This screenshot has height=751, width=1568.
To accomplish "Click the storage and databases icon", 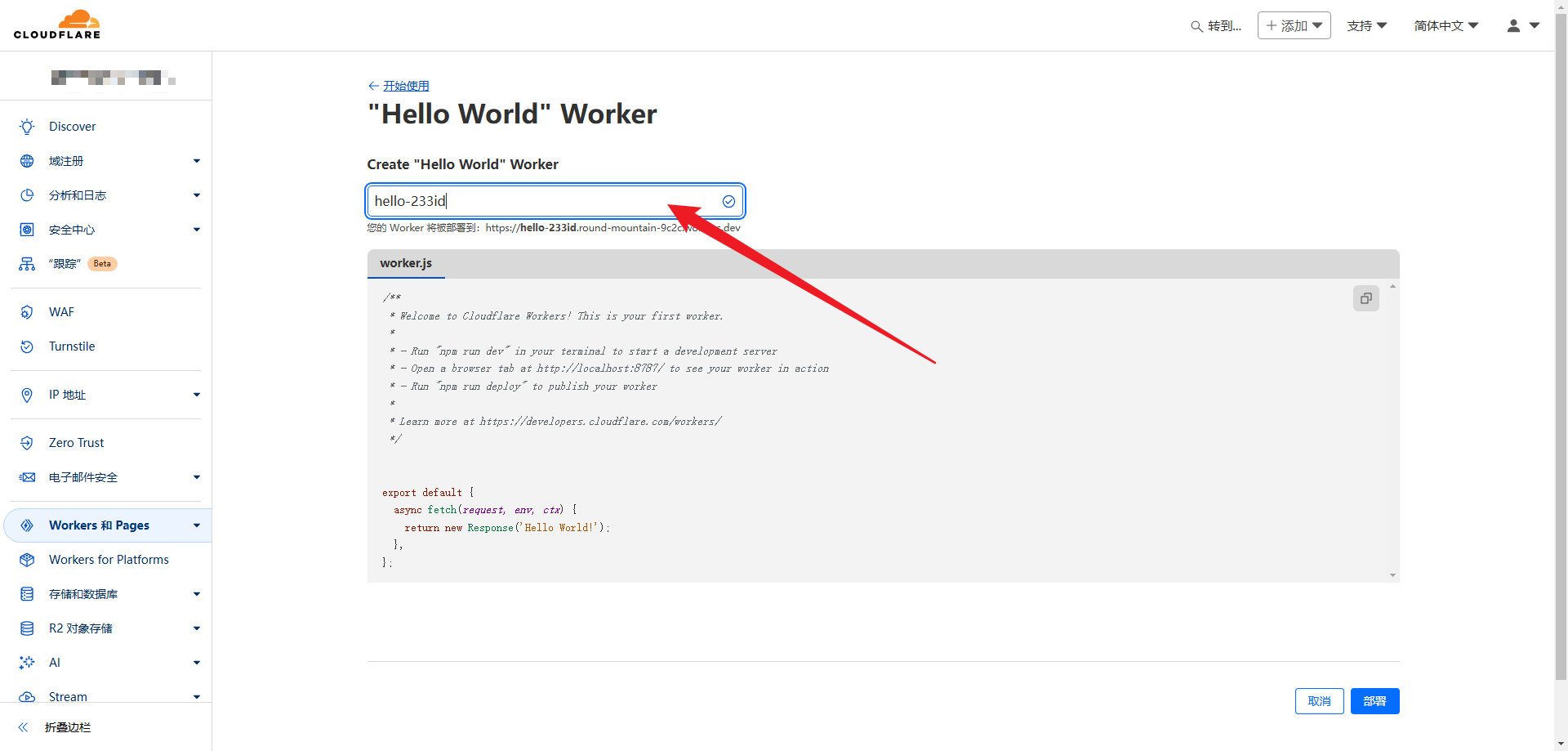I will [27, 594].
